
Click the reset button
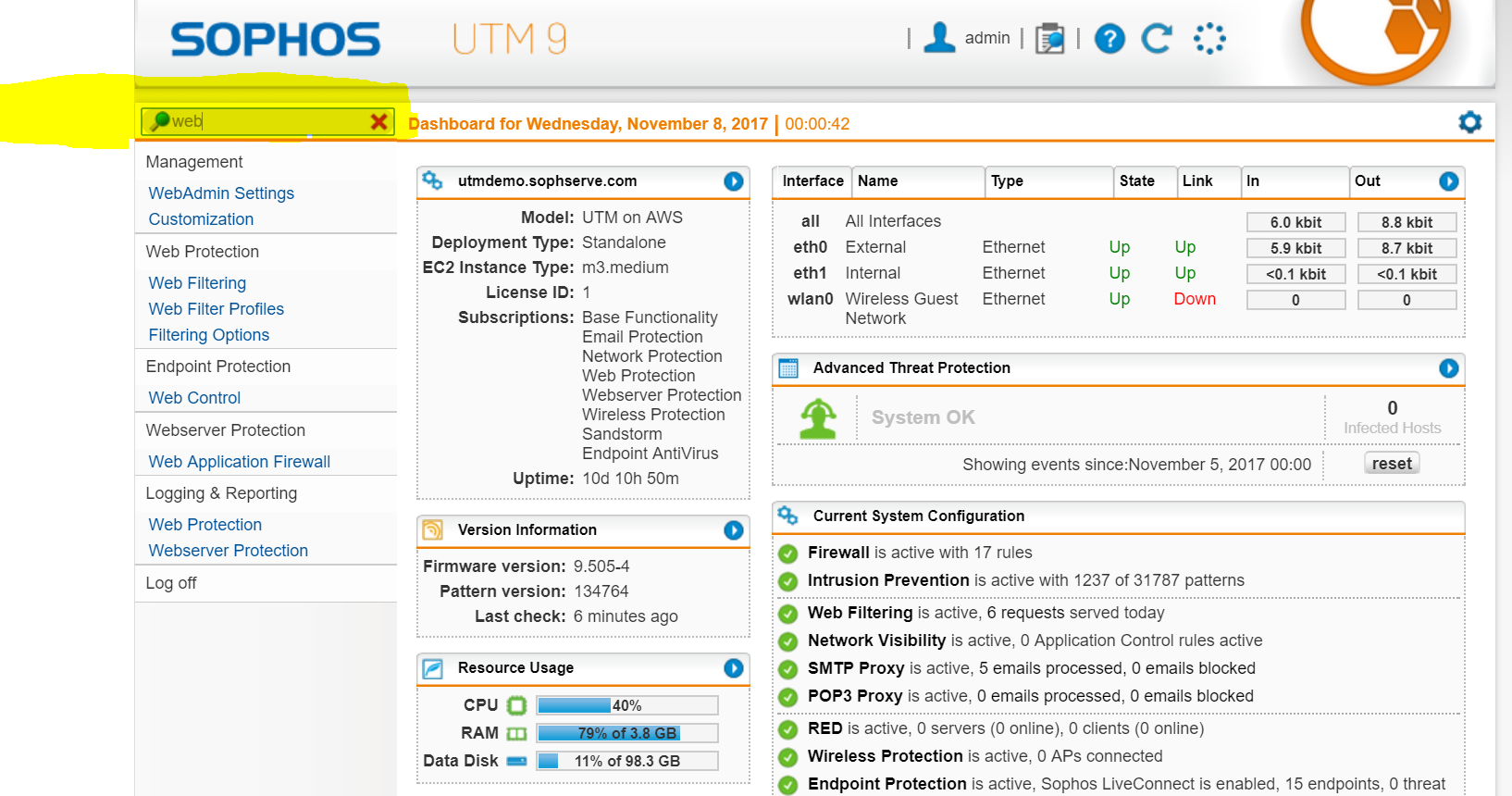coord(1392,464)
